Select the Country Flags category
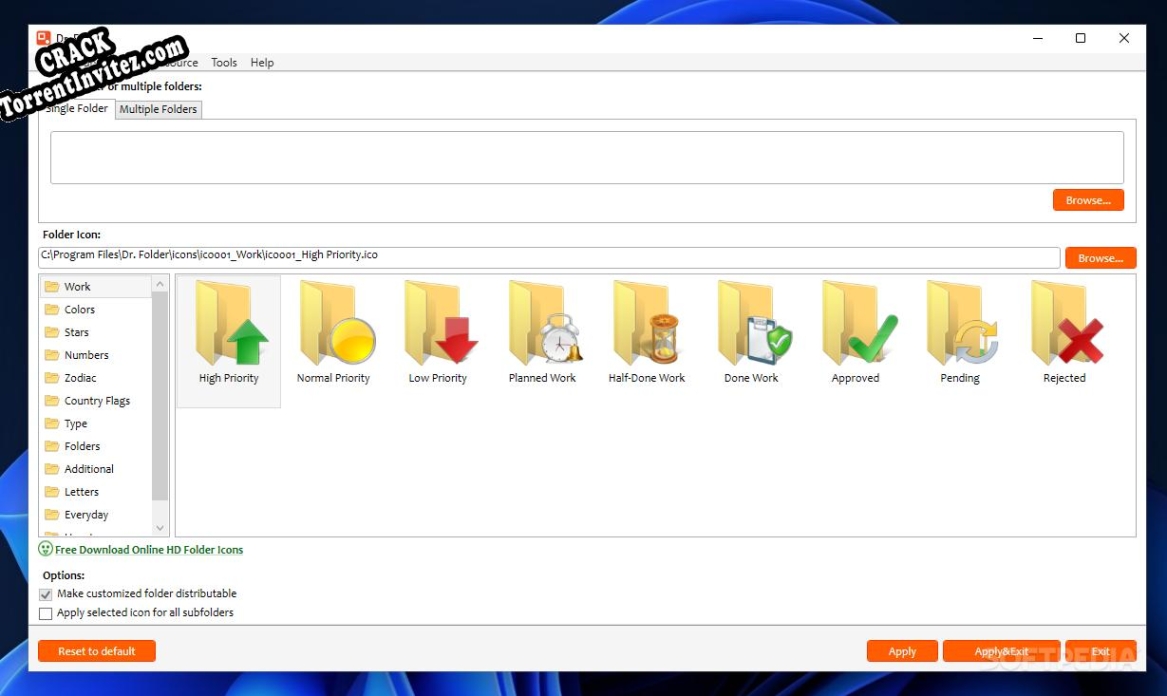Viewport: 1167px width, 696px height. coord(93,400)
